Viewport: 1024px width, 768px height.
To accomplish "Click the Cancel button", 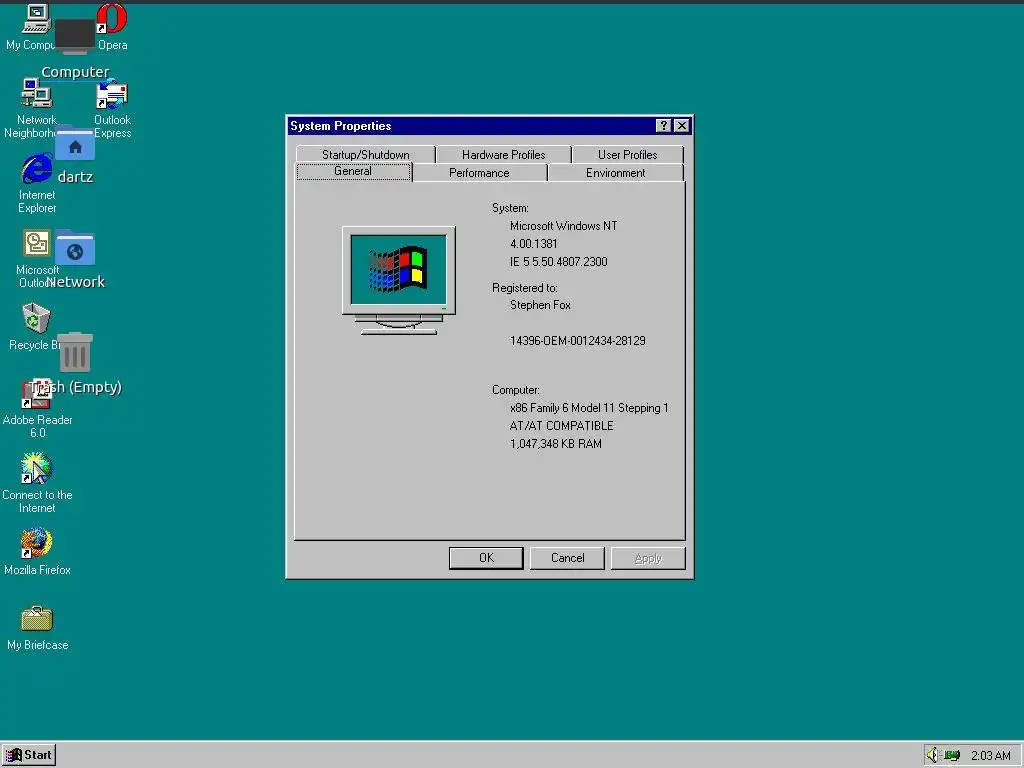I will click(x=567, y=558).
